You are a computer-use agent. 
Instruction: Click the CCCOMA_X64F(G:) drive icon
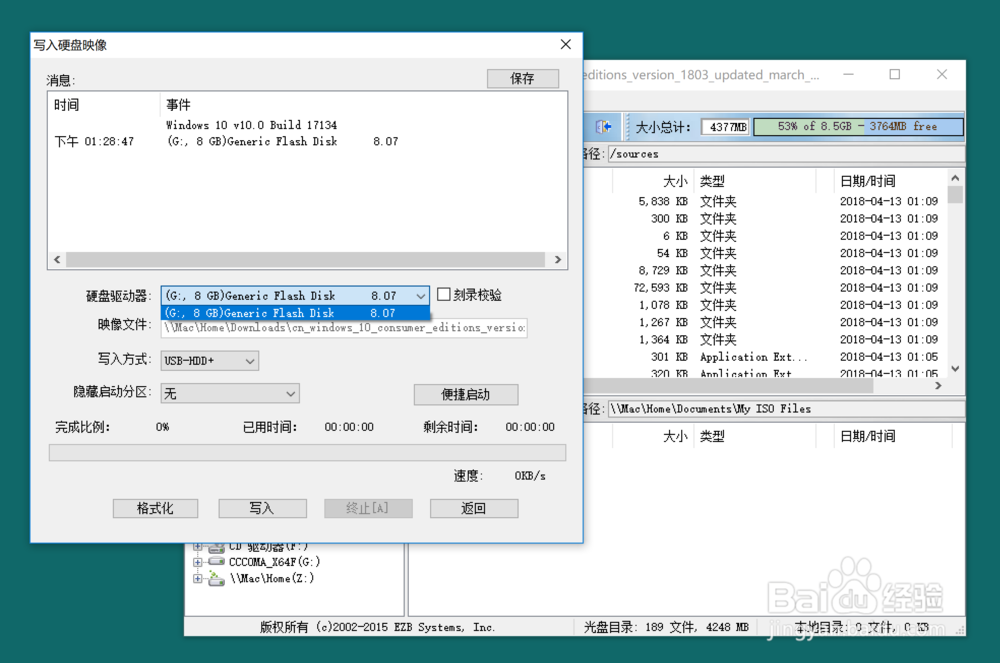pyautogui.click(x=217, y=562)
